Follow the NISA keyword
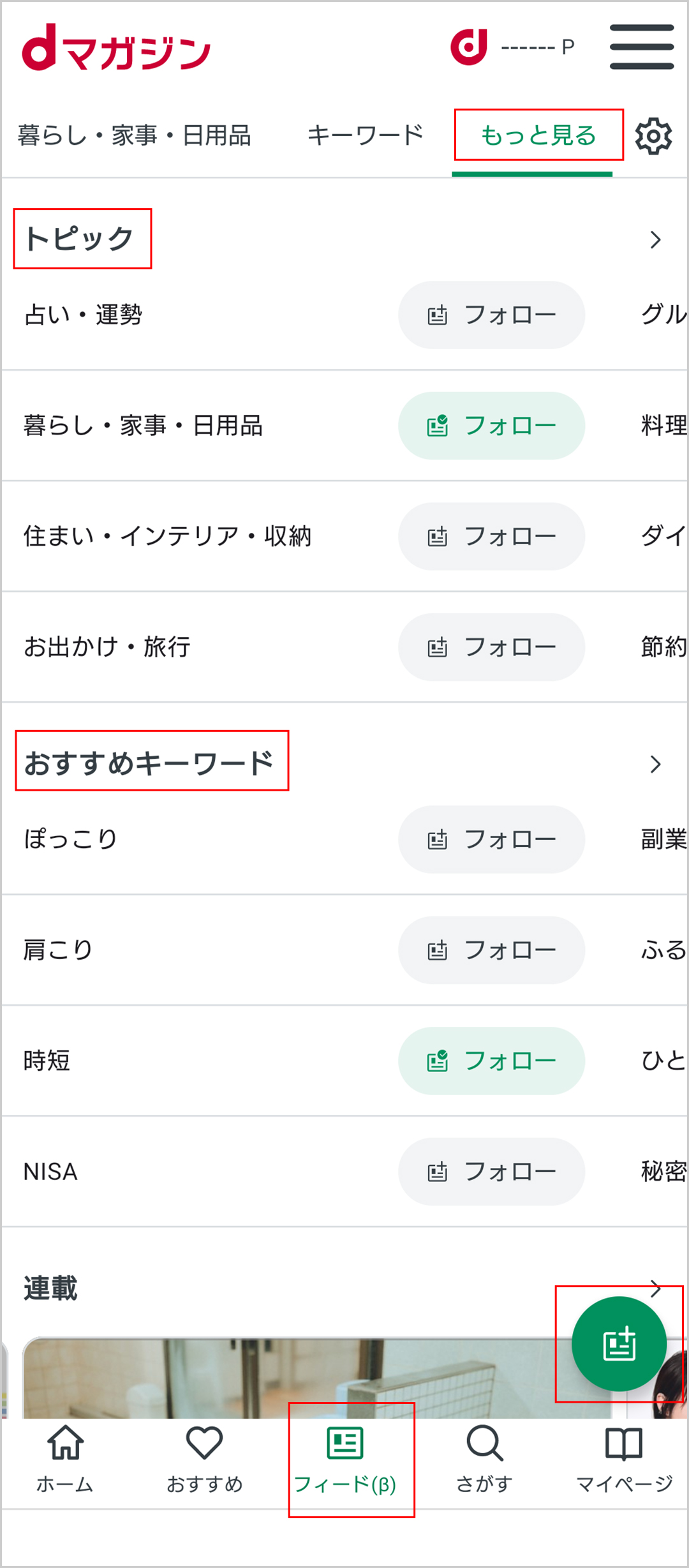This screenshot has width=689, height=1568. (x=491, y=1172)
